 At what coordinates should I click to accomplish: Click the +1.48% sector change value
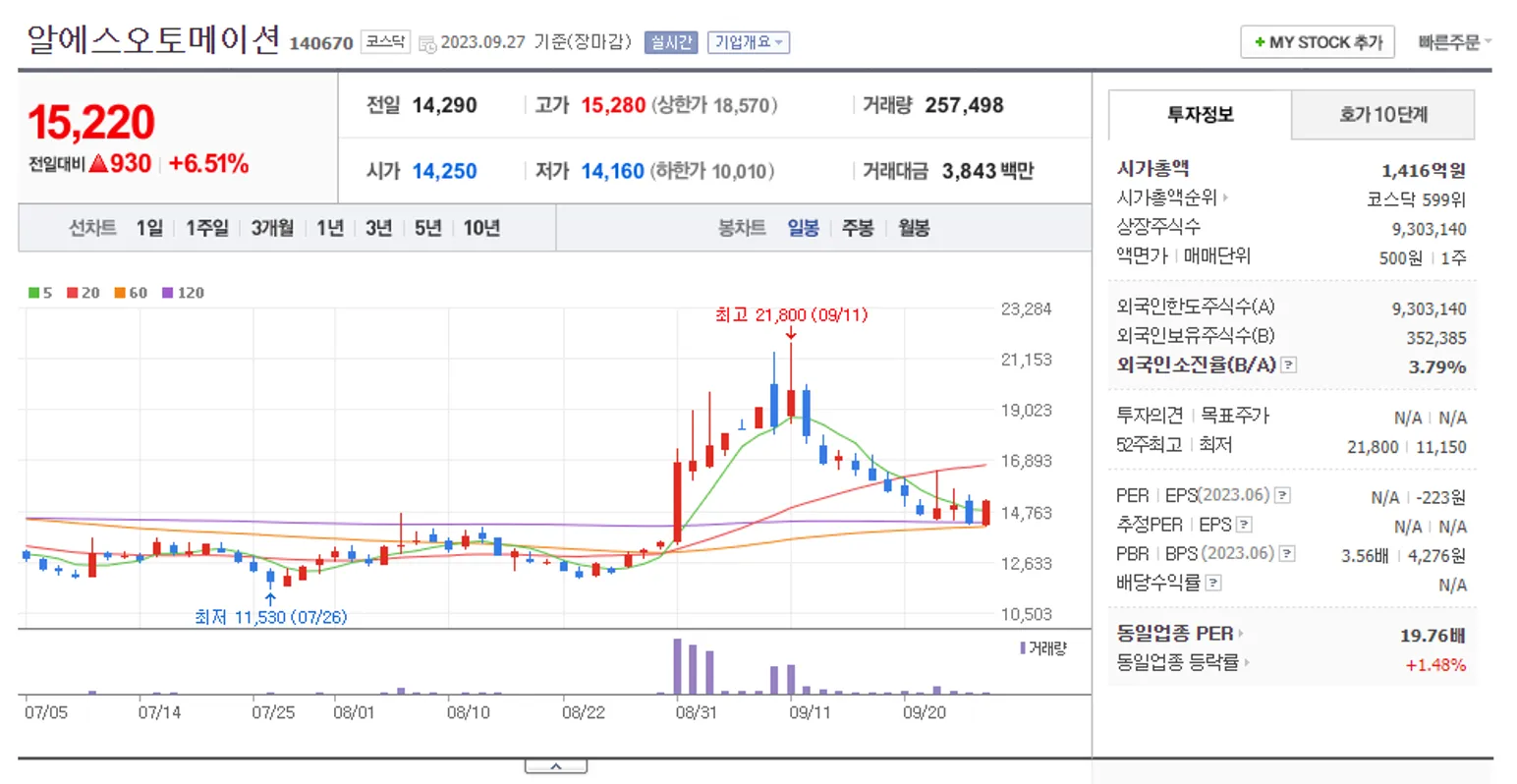click(1435, 665)
